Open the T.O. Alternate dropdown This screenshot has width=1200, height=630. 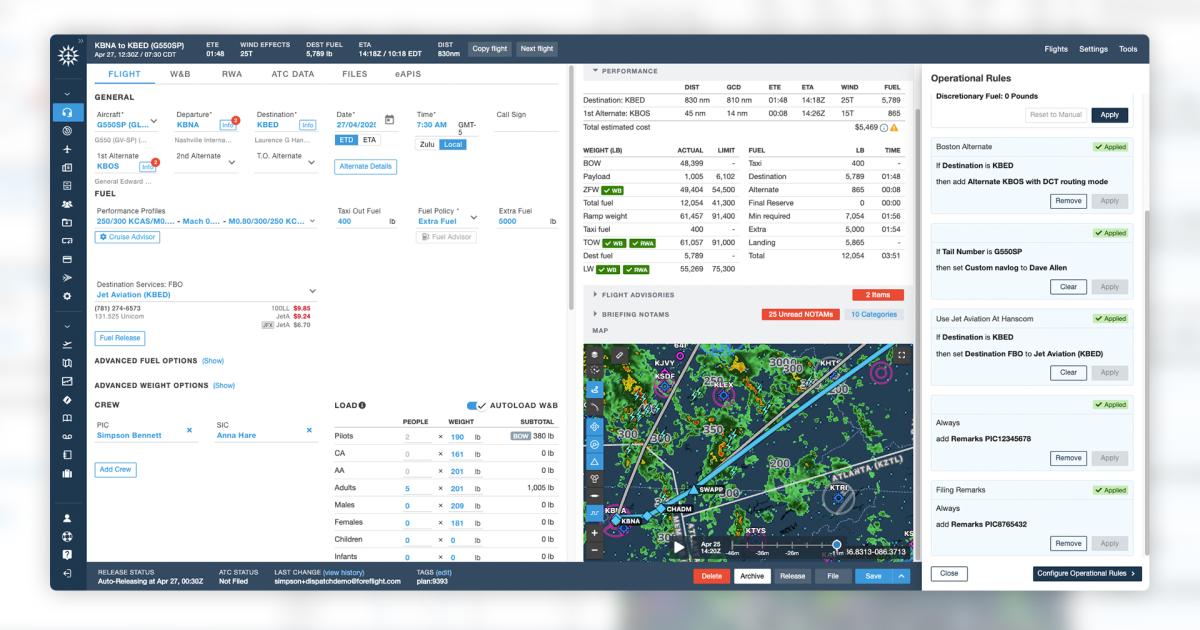[x=311, y=161]
